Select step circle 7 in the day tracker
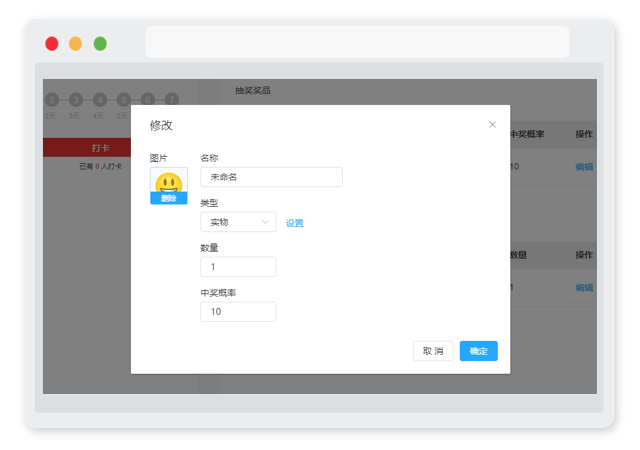Screen dimensions: 640x450 click(x=172, y=100)
